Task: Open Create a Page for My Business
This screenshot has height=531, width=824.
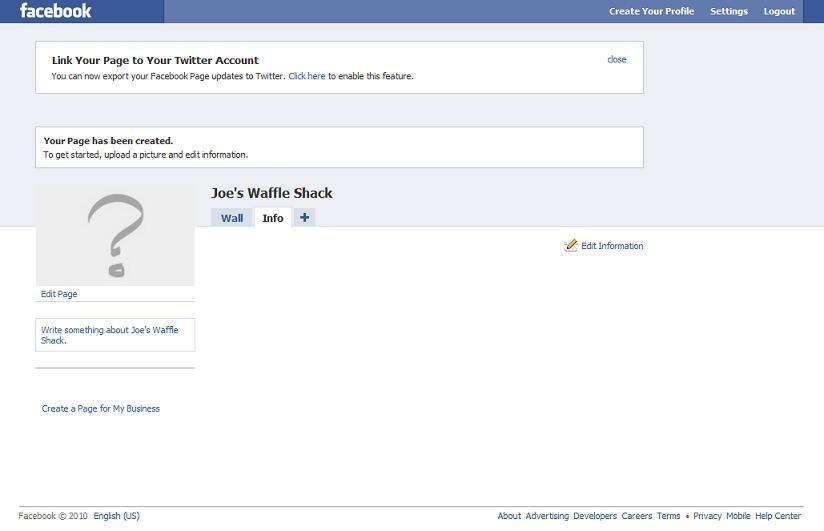Action: click(100, 408)
